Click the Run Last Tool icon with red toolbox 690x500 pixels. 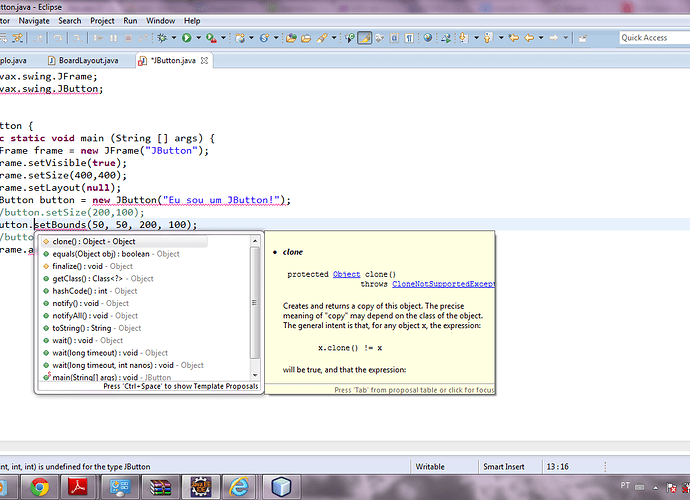pos(211,38)
